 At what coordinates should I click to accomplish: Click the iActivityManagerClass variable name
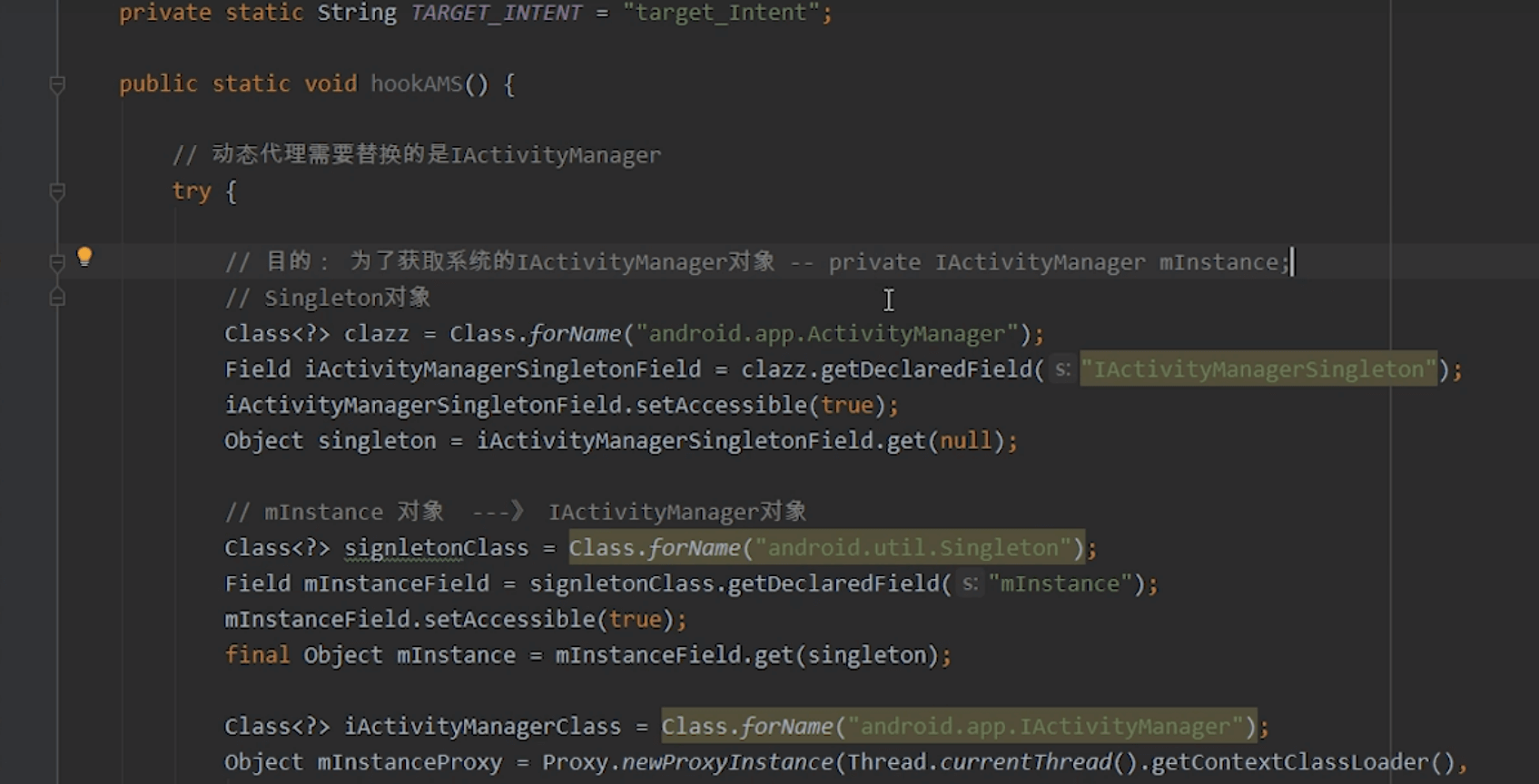(482, 727)
